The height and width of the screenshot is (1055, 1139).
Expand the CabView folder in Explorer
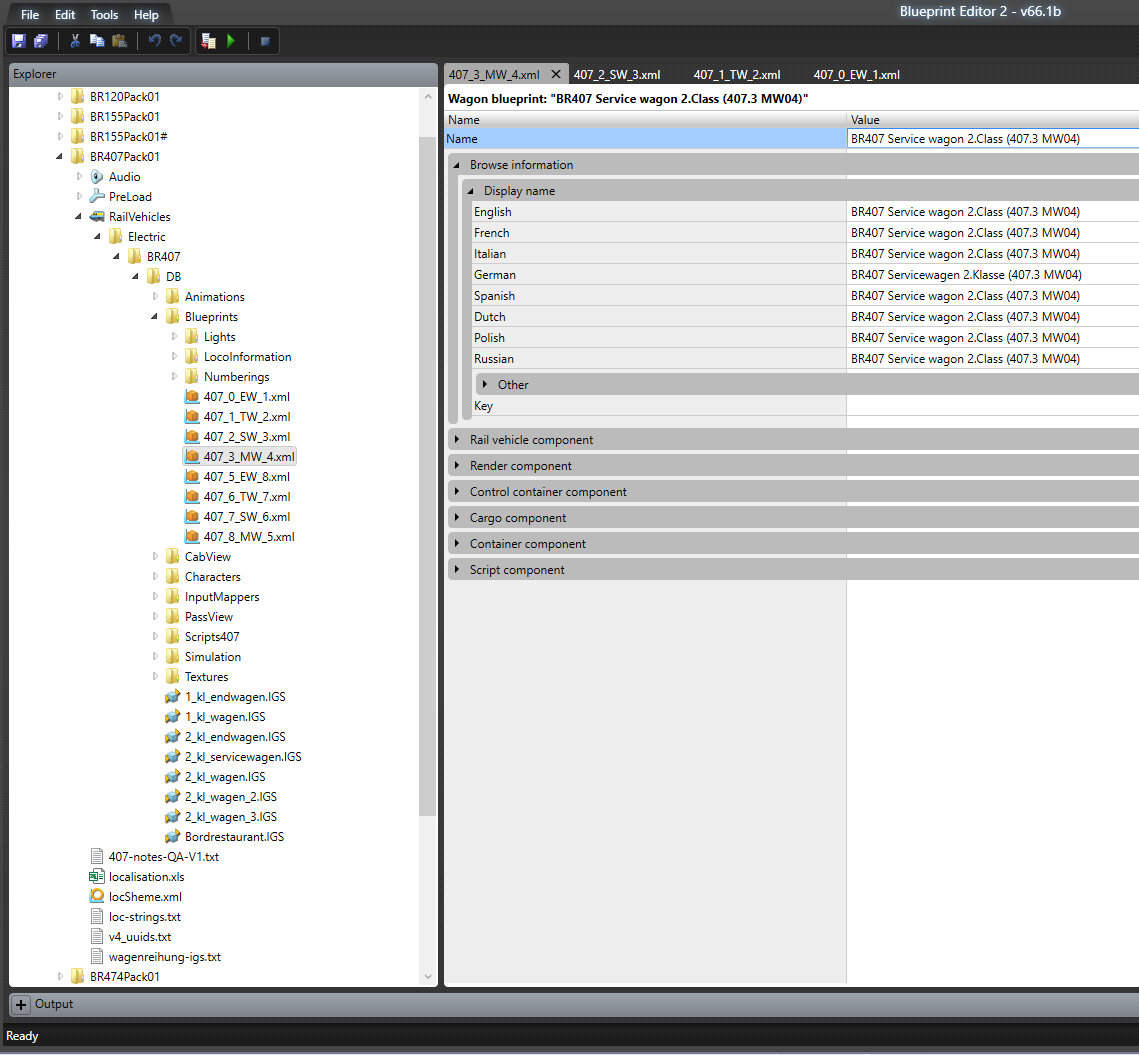coord(156,557)
